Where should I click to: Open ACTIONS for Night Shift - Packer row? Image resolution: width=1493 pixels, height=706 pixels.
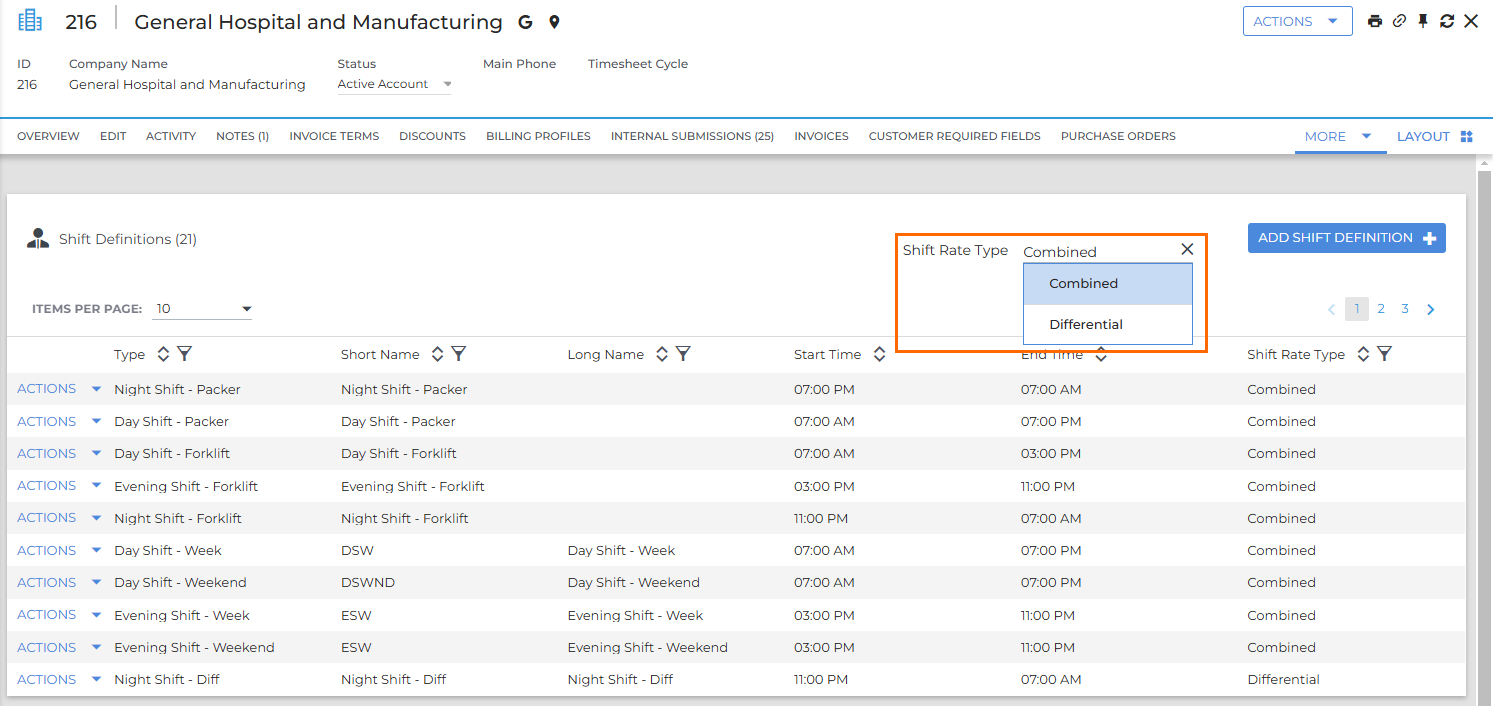pos(59,389)
